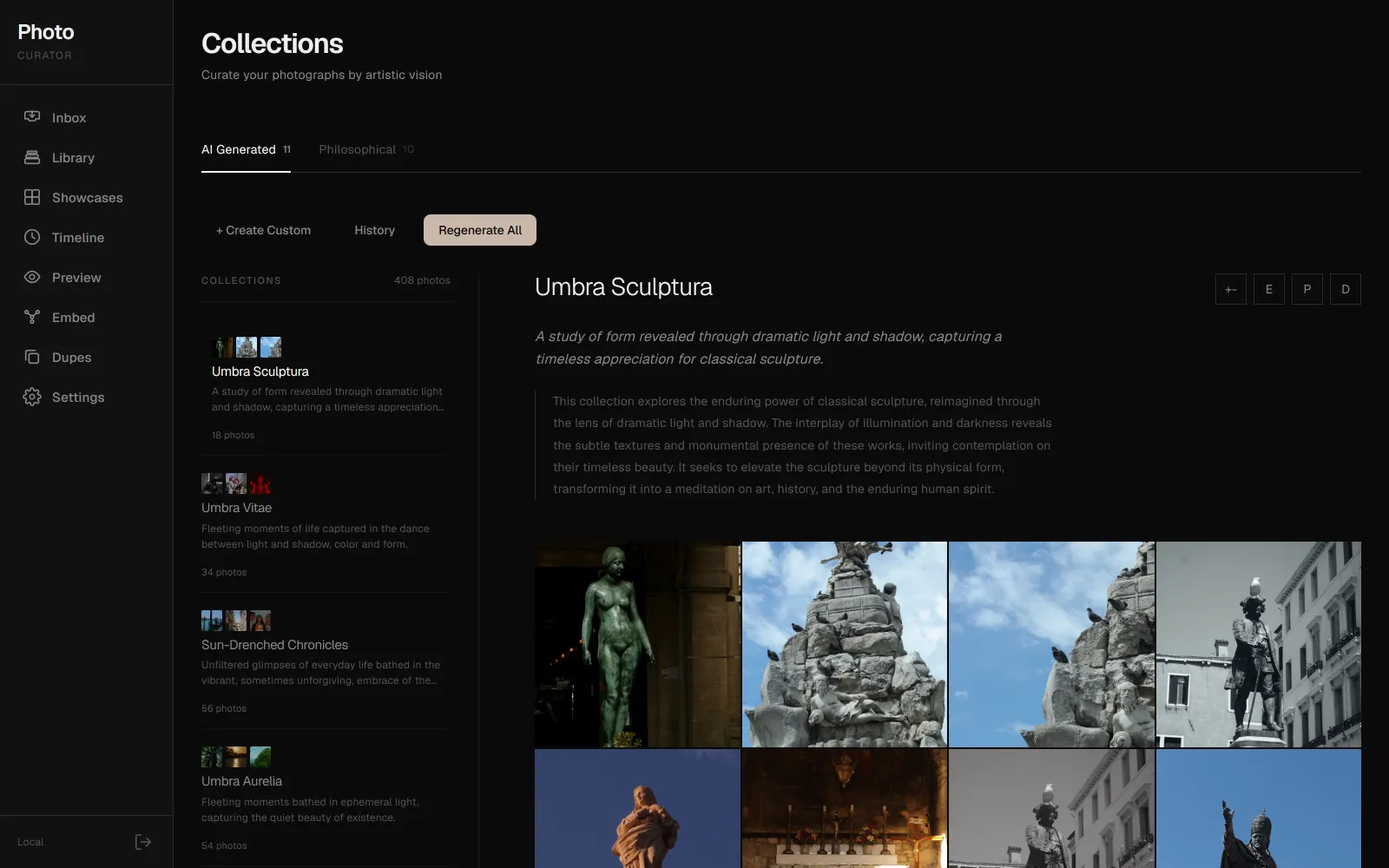Open collection History
The image size is (1389, 868).
coord(374,230)
